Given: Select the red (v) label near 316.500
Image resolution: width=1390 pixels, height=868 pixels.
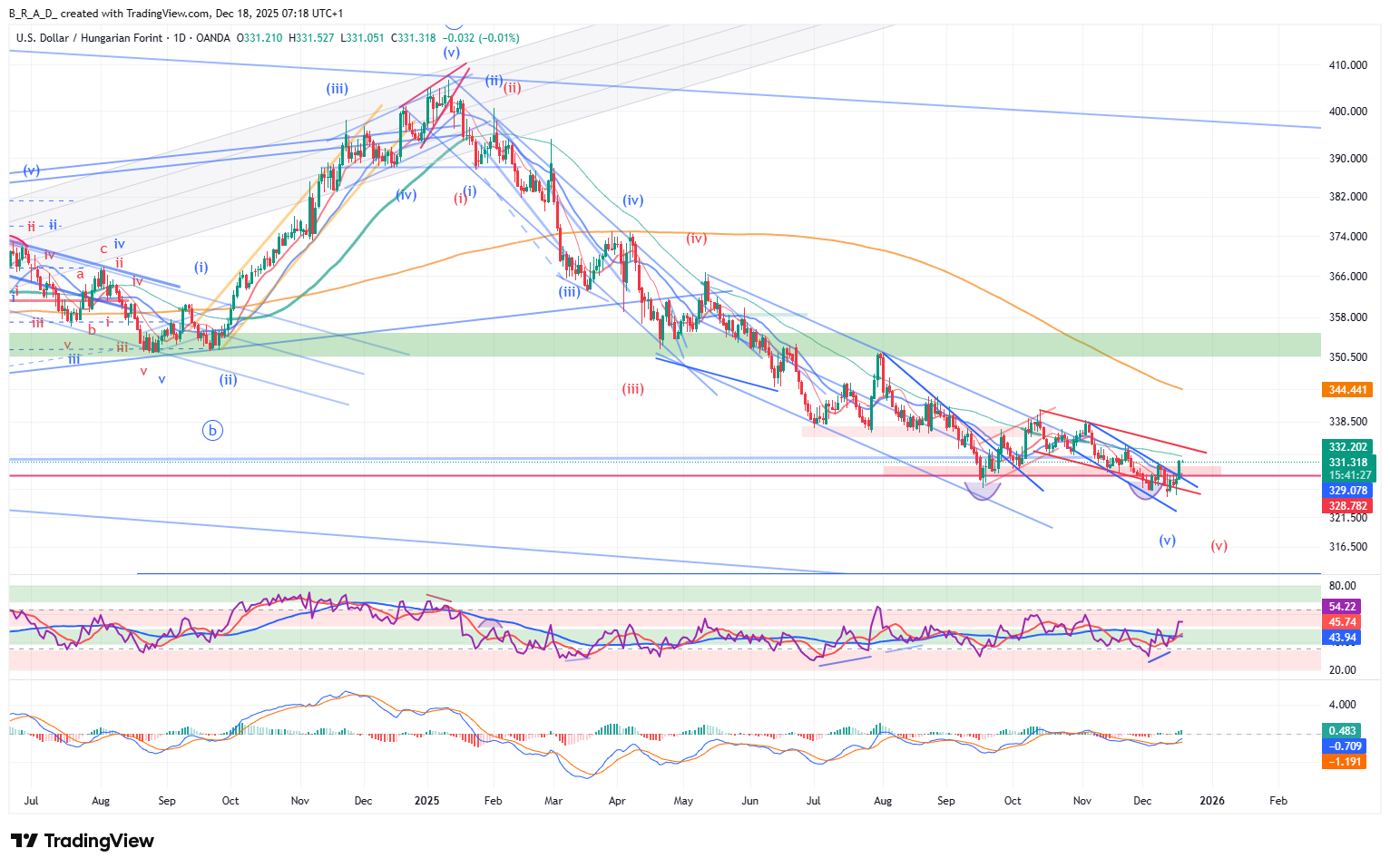Looking at the screenshot, I should [1219, 546].
